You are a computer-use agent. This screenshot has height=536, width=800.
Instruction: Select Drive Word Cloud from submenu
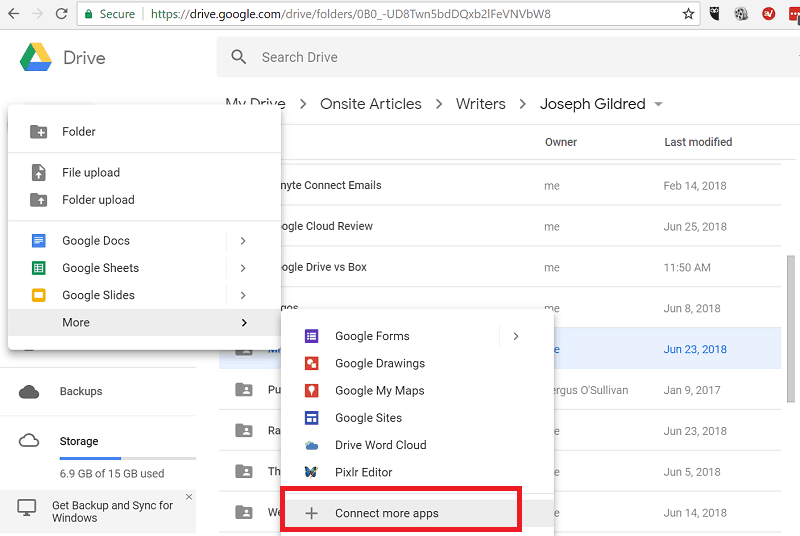417,445
